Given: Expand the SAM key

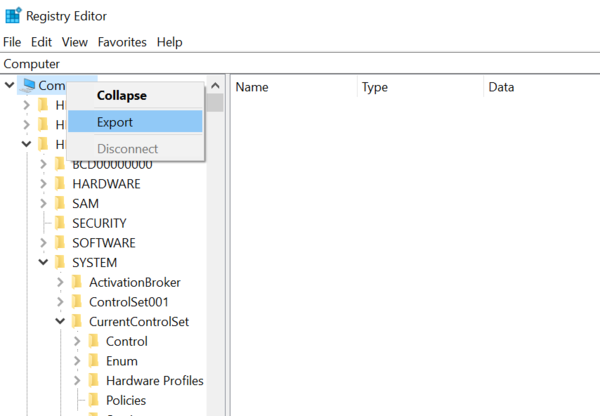Looking at the screenshot, I should coord(43,203).
